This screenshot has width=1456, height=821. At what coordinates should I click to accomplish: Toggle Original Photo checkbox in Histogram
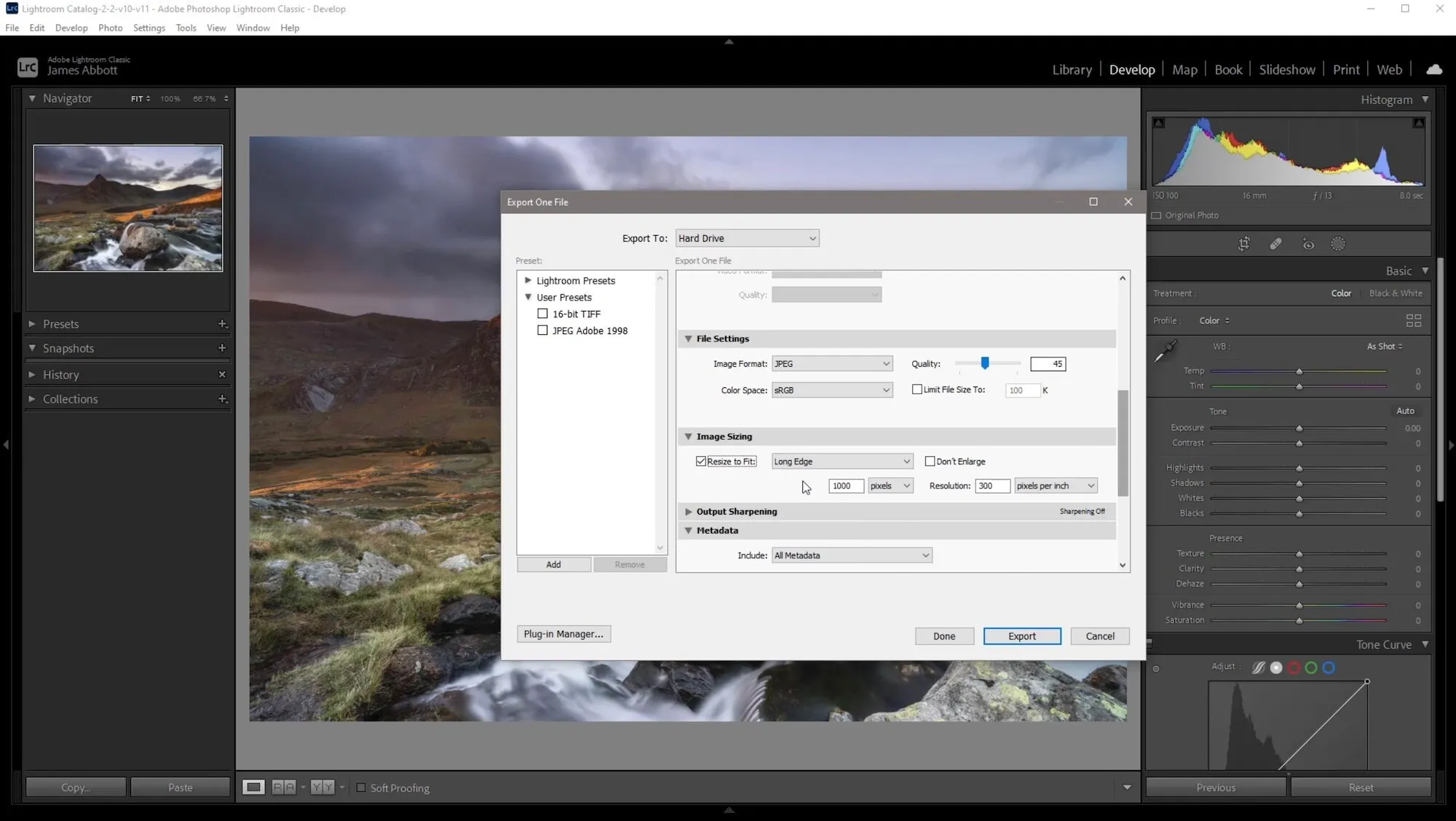click(1156, 215)
